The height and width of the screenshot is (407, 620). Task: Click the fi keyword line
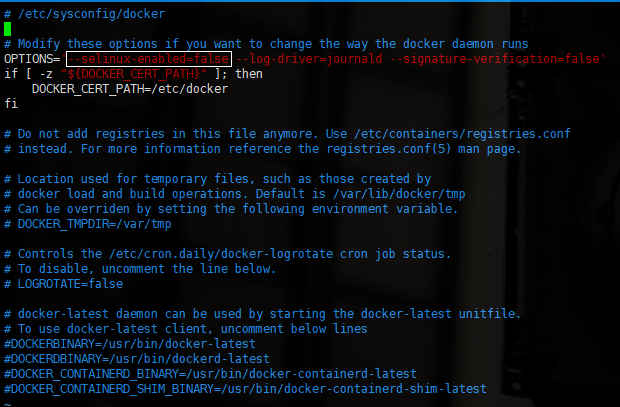tap(11, 104)
